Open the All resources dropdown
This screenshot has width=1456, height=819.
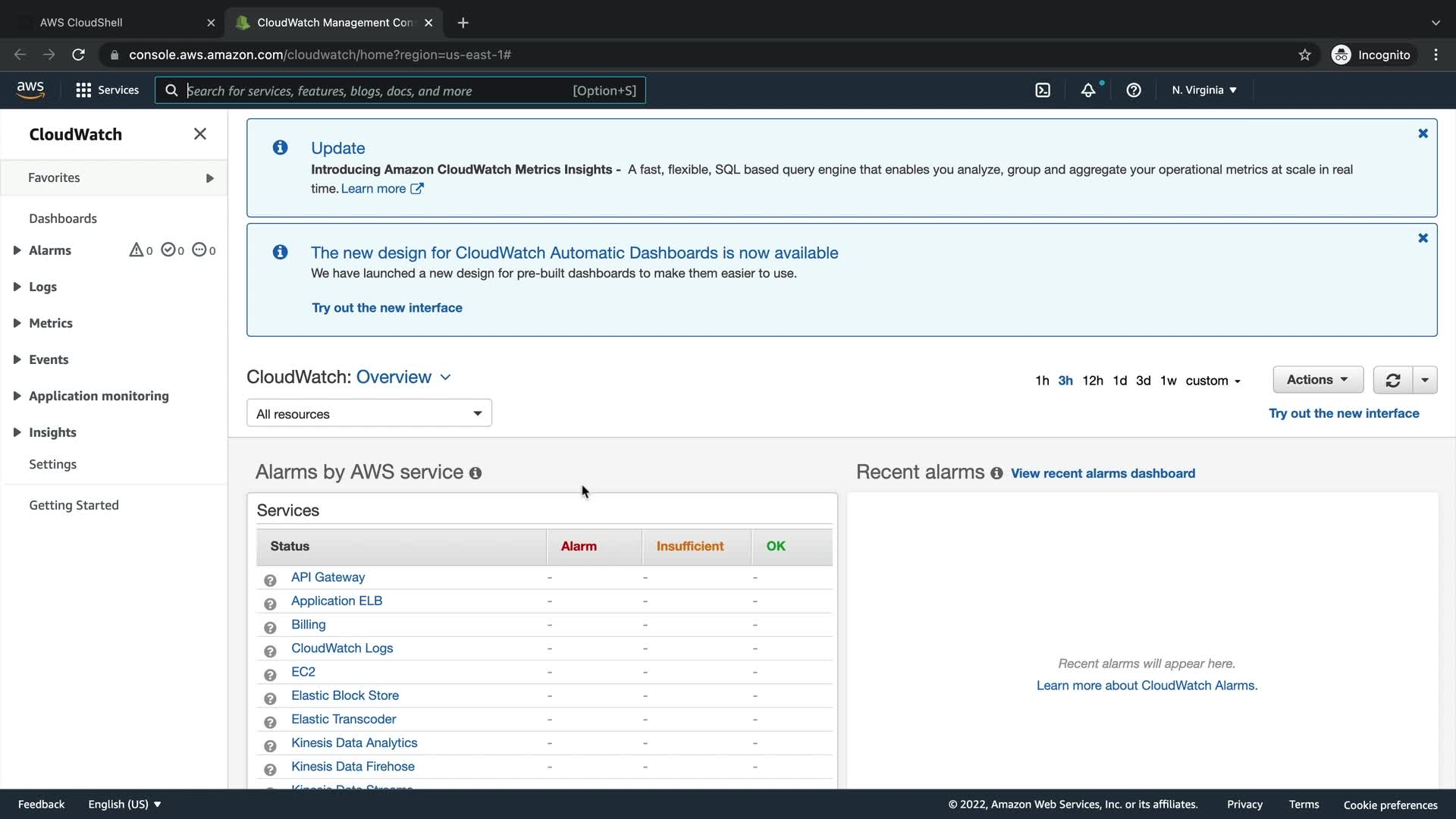pyautogui.click(x=369, y=413)
